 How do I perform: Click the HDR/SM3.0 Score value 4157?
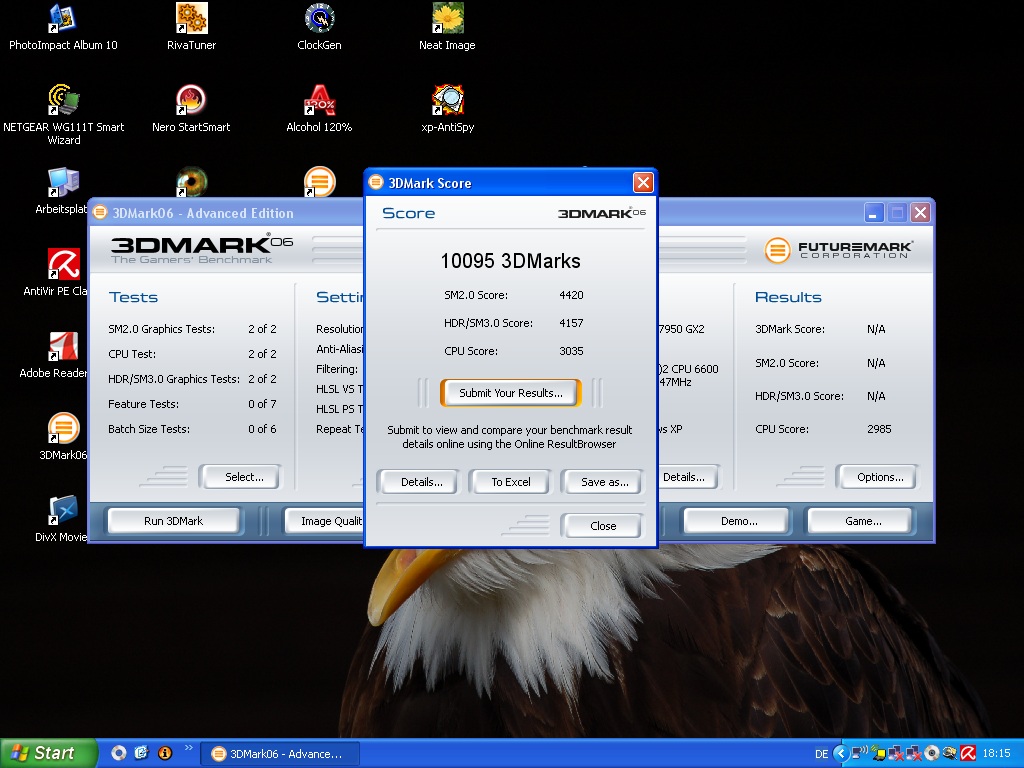(571, 323)
